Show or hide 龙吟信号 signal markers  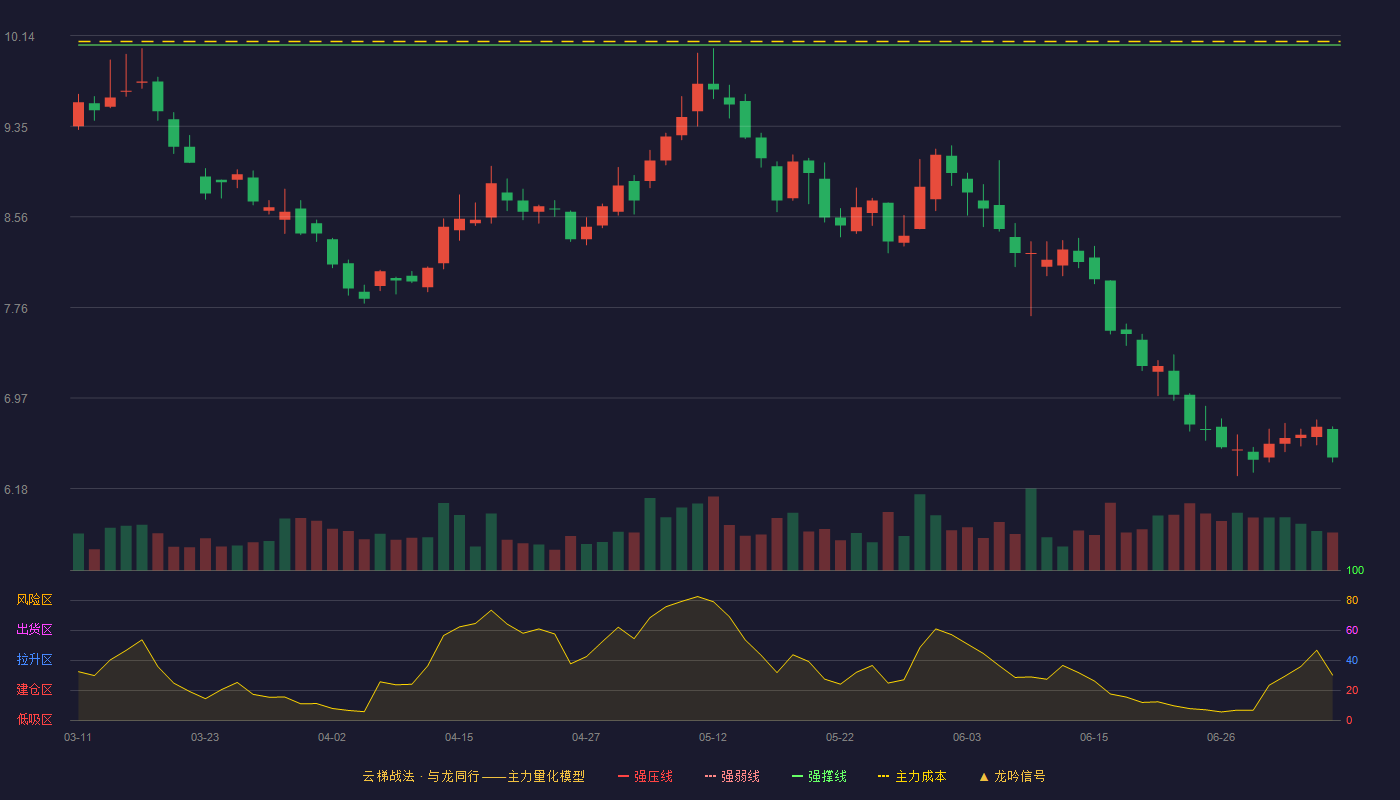1012,776
